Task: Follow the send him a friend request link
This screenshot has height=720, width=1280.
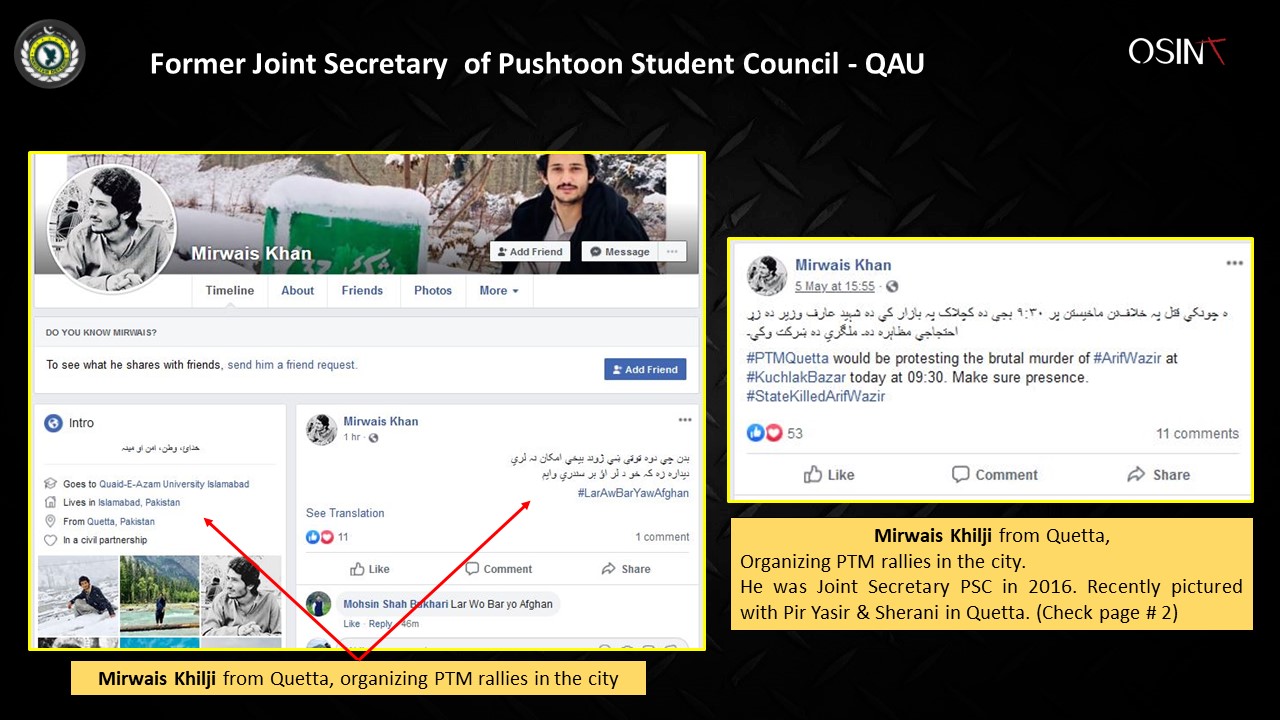Action: click(x=292, y=365)
